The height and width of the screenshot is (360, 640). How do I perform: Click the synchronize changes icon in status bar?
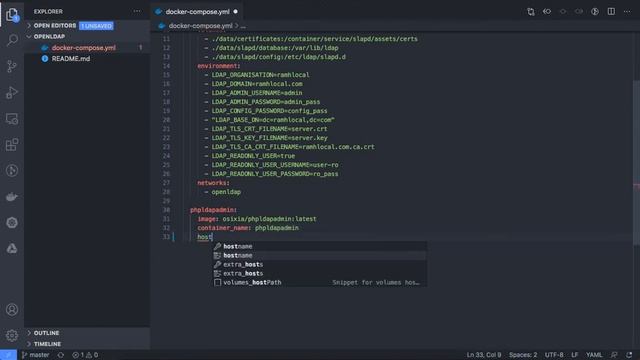[60, 355]
